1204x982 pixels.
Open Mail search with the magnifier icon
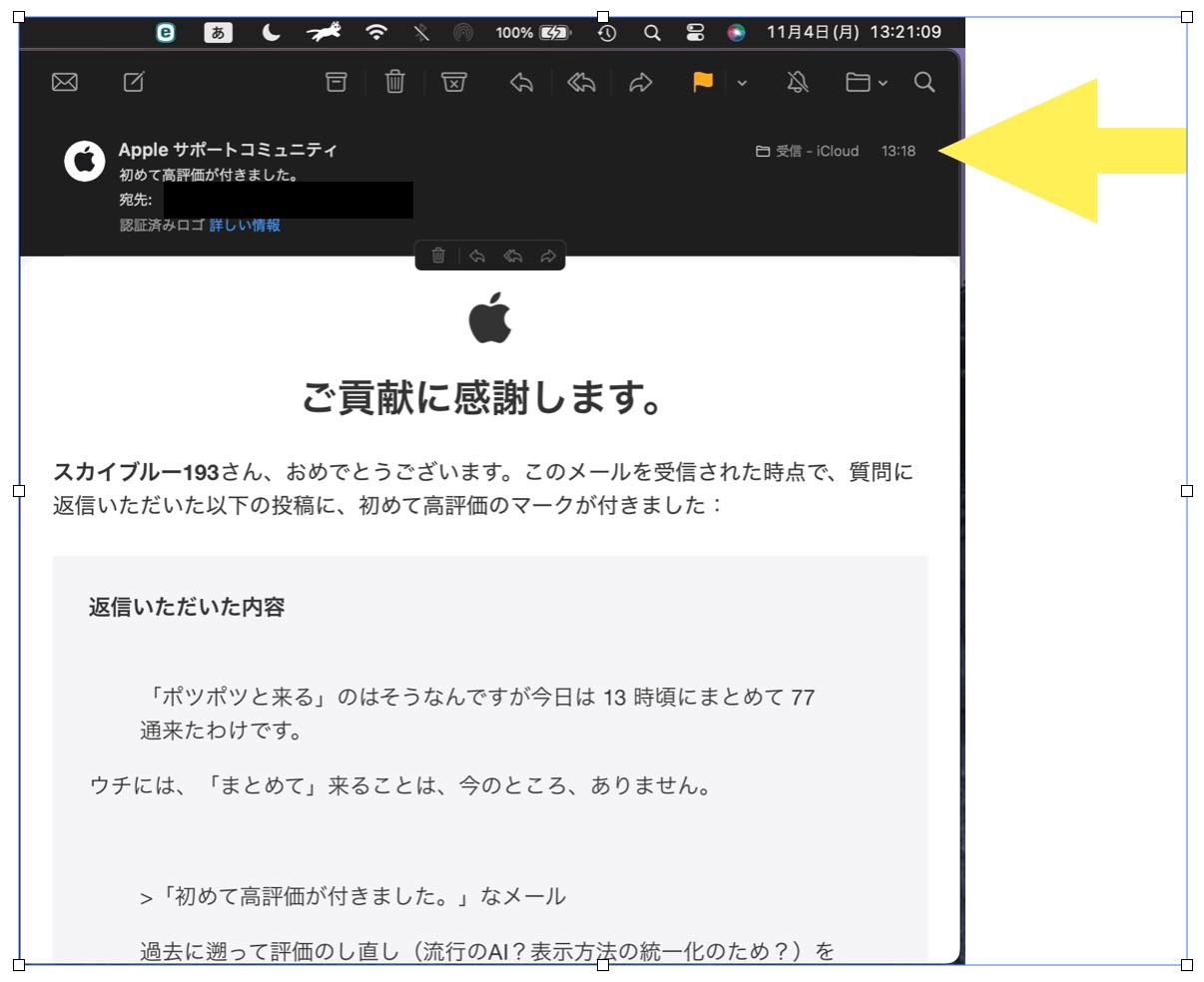click(x=924, y=83)
